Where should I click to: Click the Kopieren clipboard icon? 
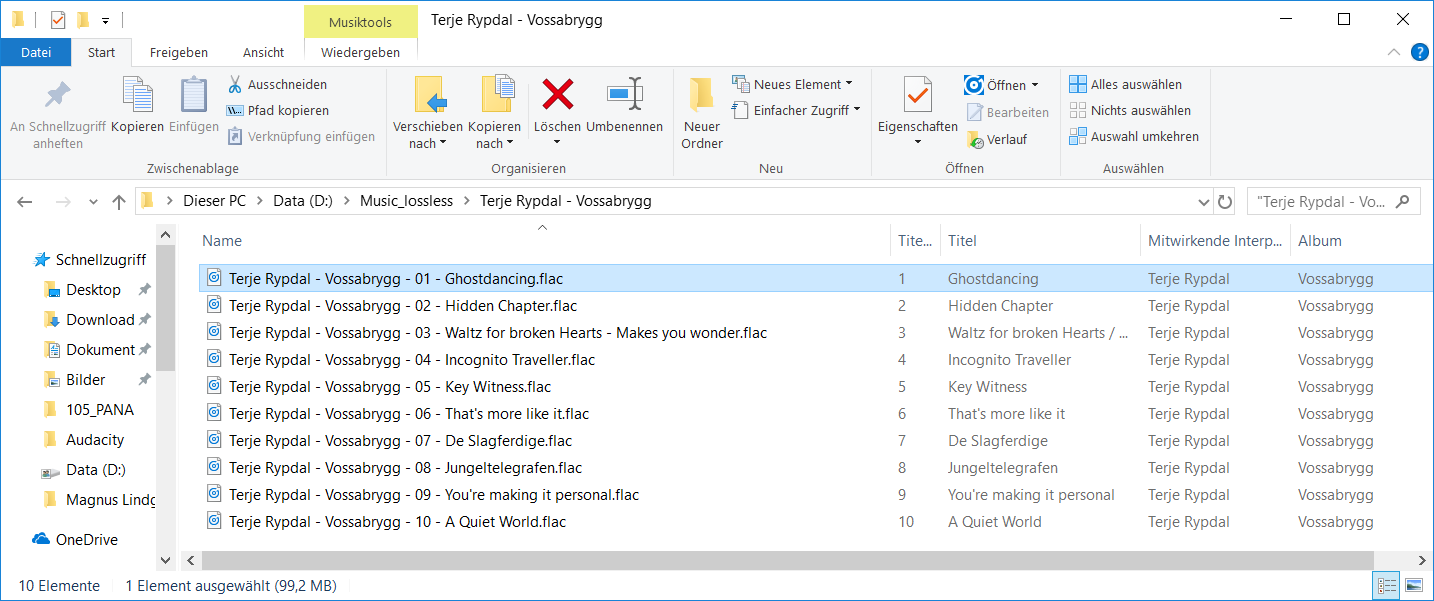pyautogui.click(x=137, y=95)
